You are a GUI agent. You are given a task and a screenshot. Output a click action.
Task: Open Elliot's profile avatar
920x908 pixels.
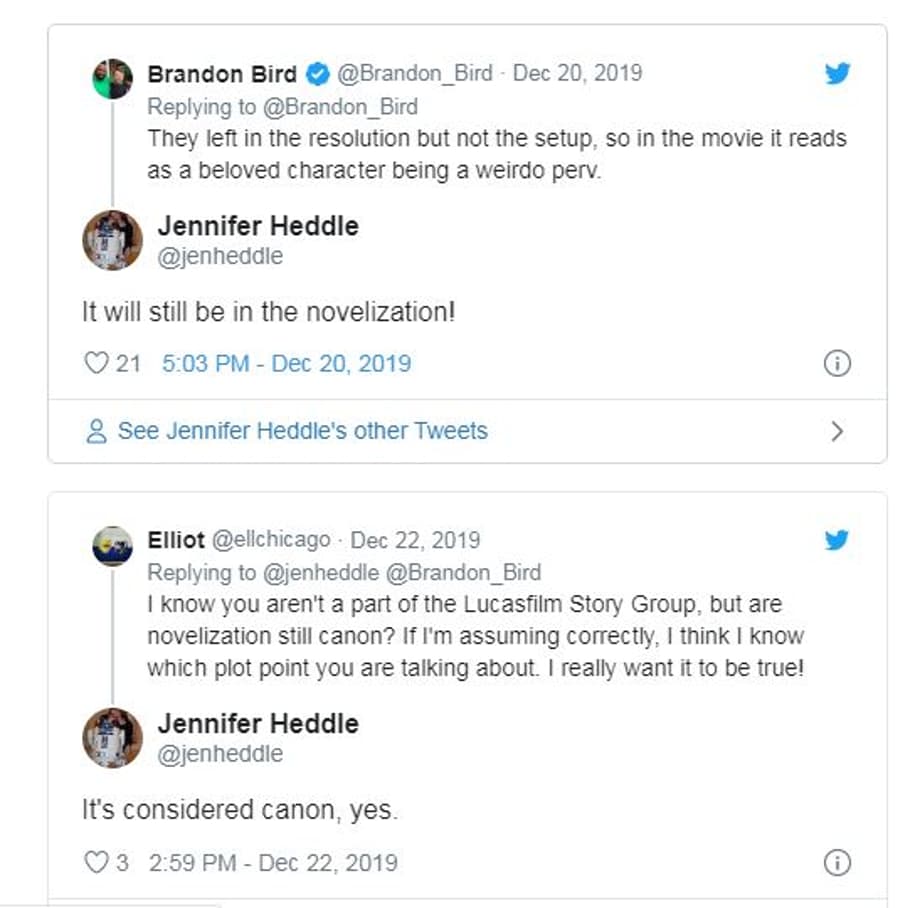click(113, 546)
